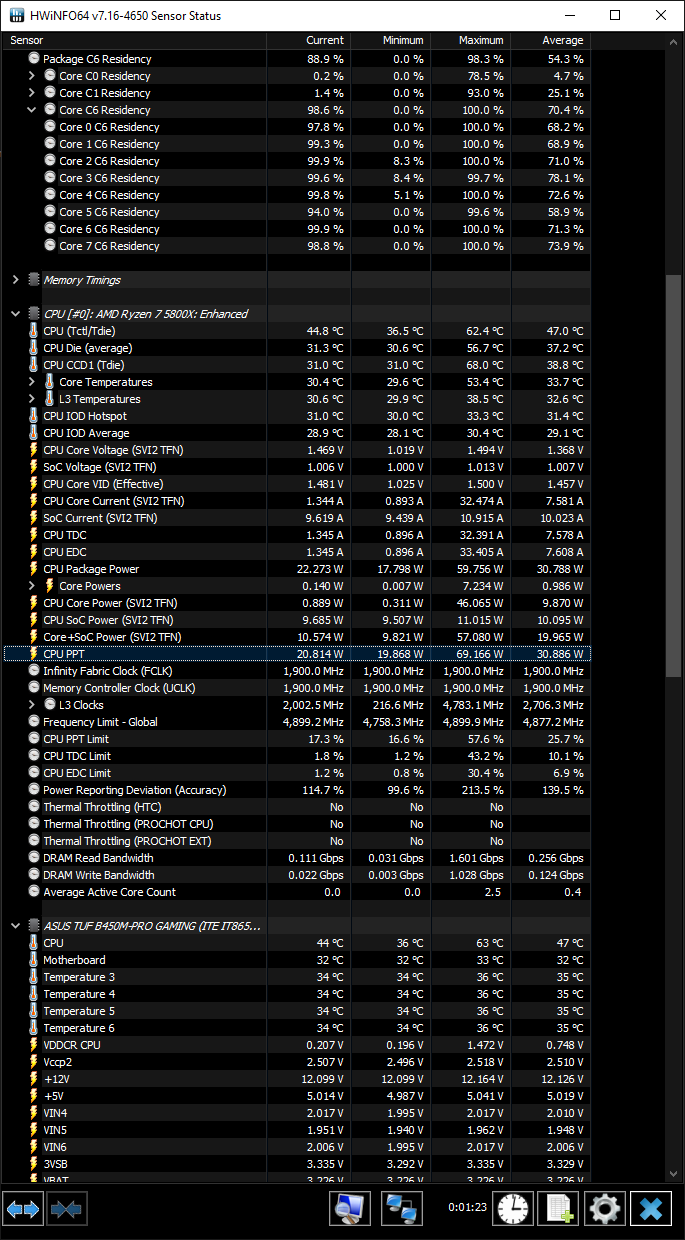The image size is (685, 1240).
Task: Click the clock icon beside Infinity Fabric Clock
Action: (x=34, y=671)
